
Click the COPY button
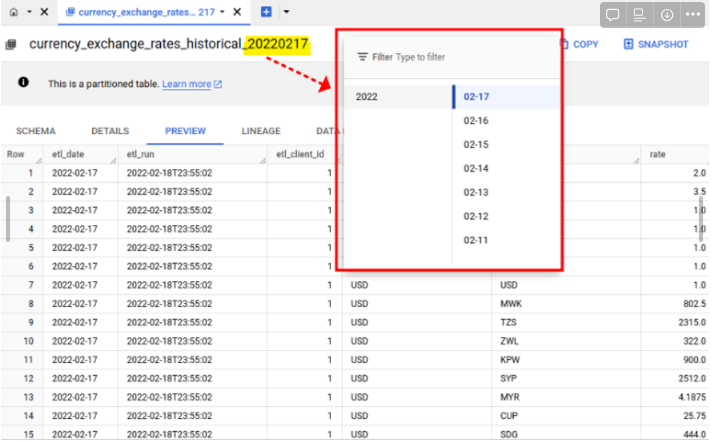tap(580, 44)
